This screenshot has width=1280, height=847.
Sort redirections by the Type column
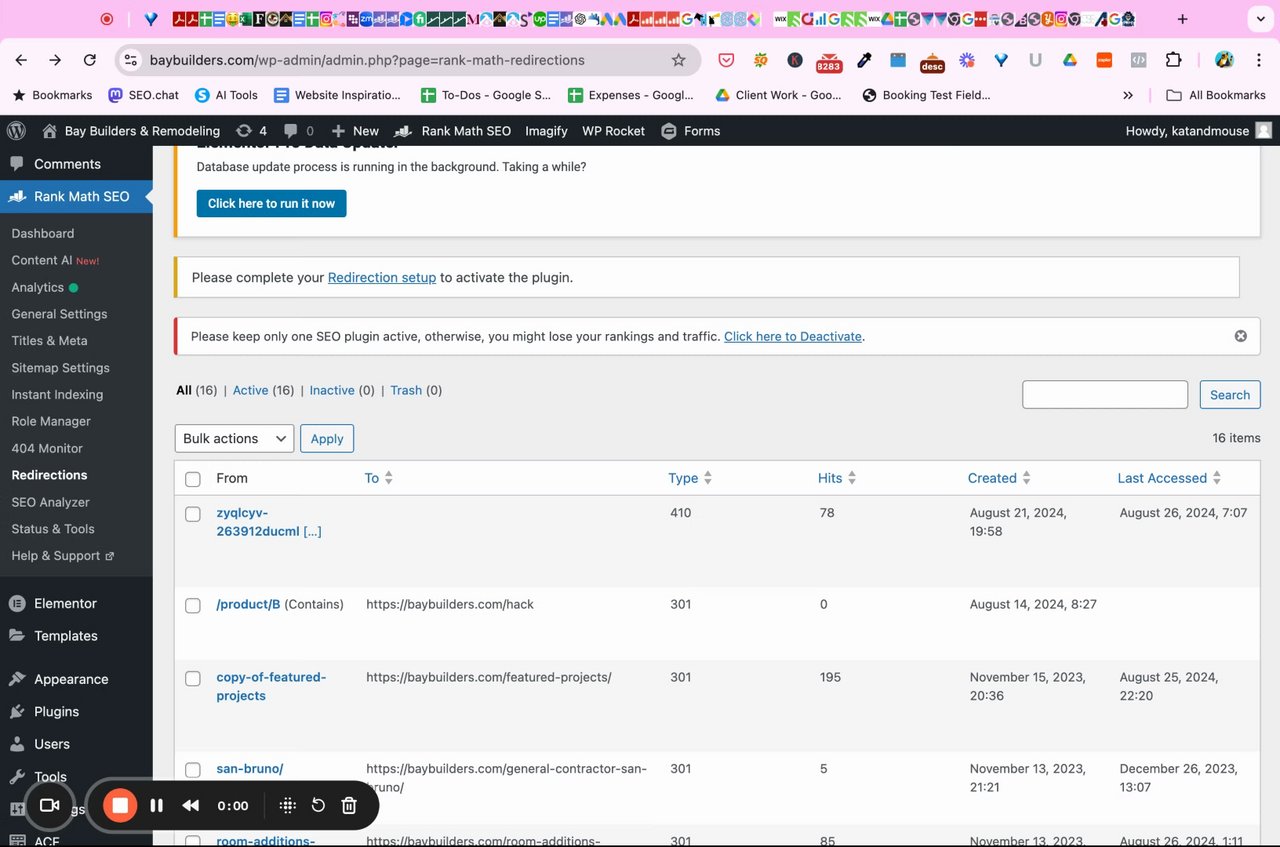[x=690, y=478]
